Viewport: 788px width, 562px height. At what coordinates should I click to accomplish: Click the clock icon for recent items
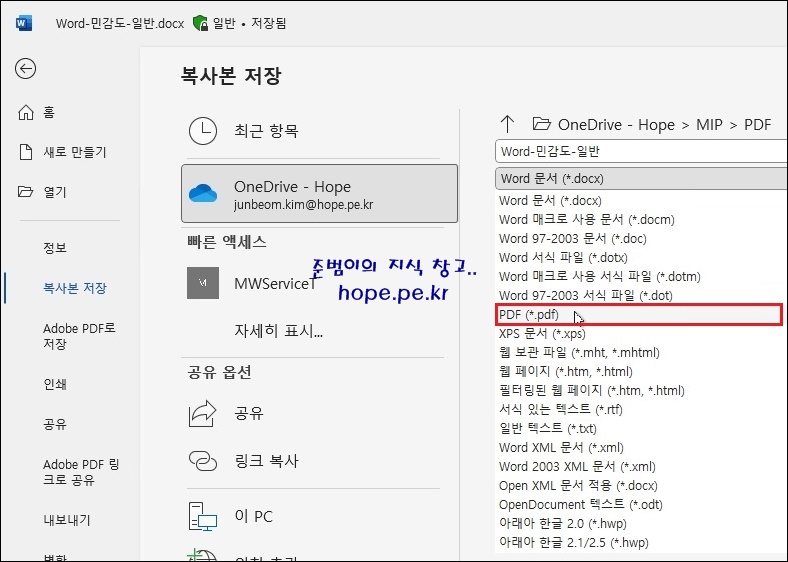click(x=203, y=131)
